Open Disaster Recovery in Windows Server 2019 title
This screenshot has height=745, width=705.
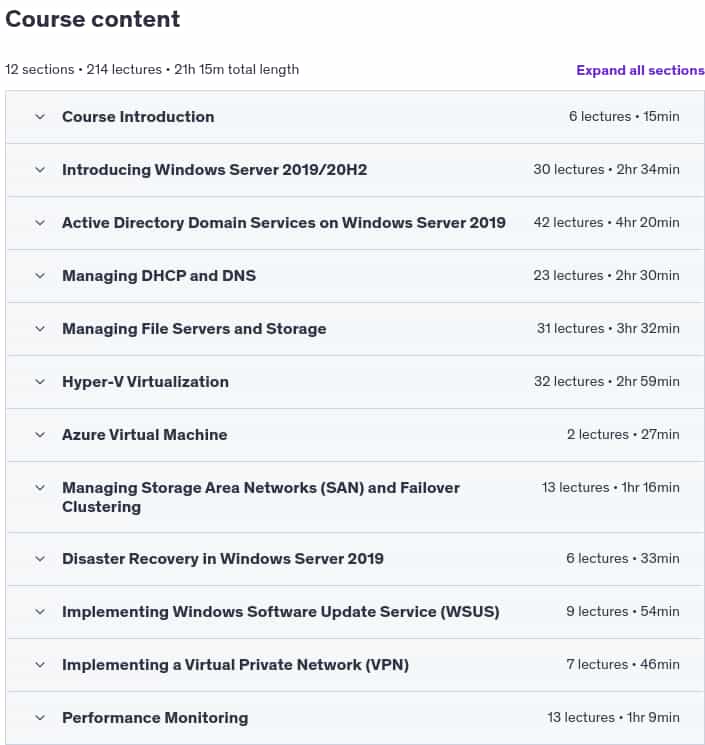tap(223, 559)
